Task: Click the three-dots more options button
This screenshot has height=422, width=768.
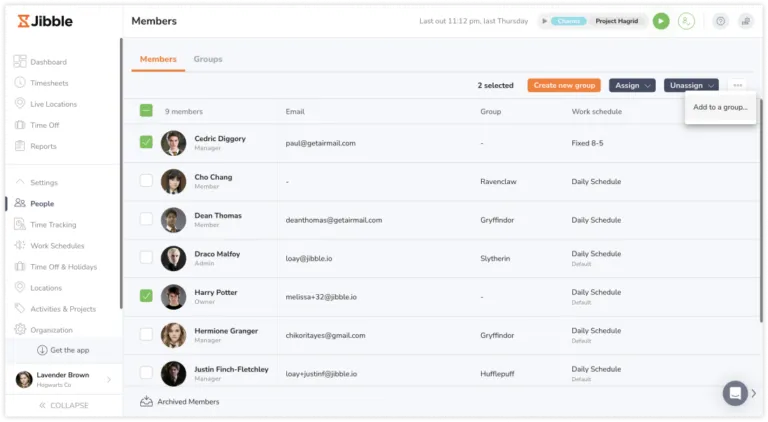Action: coord(737,86)
